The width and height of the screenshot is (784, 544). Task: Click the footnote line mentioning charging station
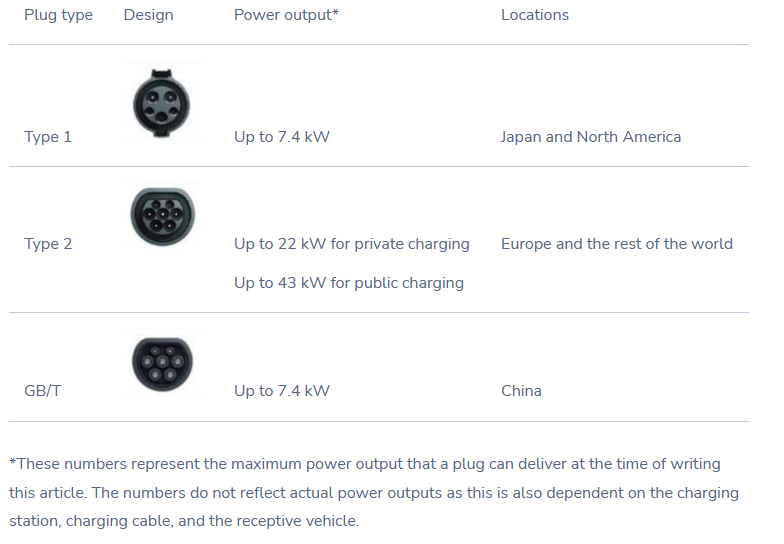(x=374, y=493)
